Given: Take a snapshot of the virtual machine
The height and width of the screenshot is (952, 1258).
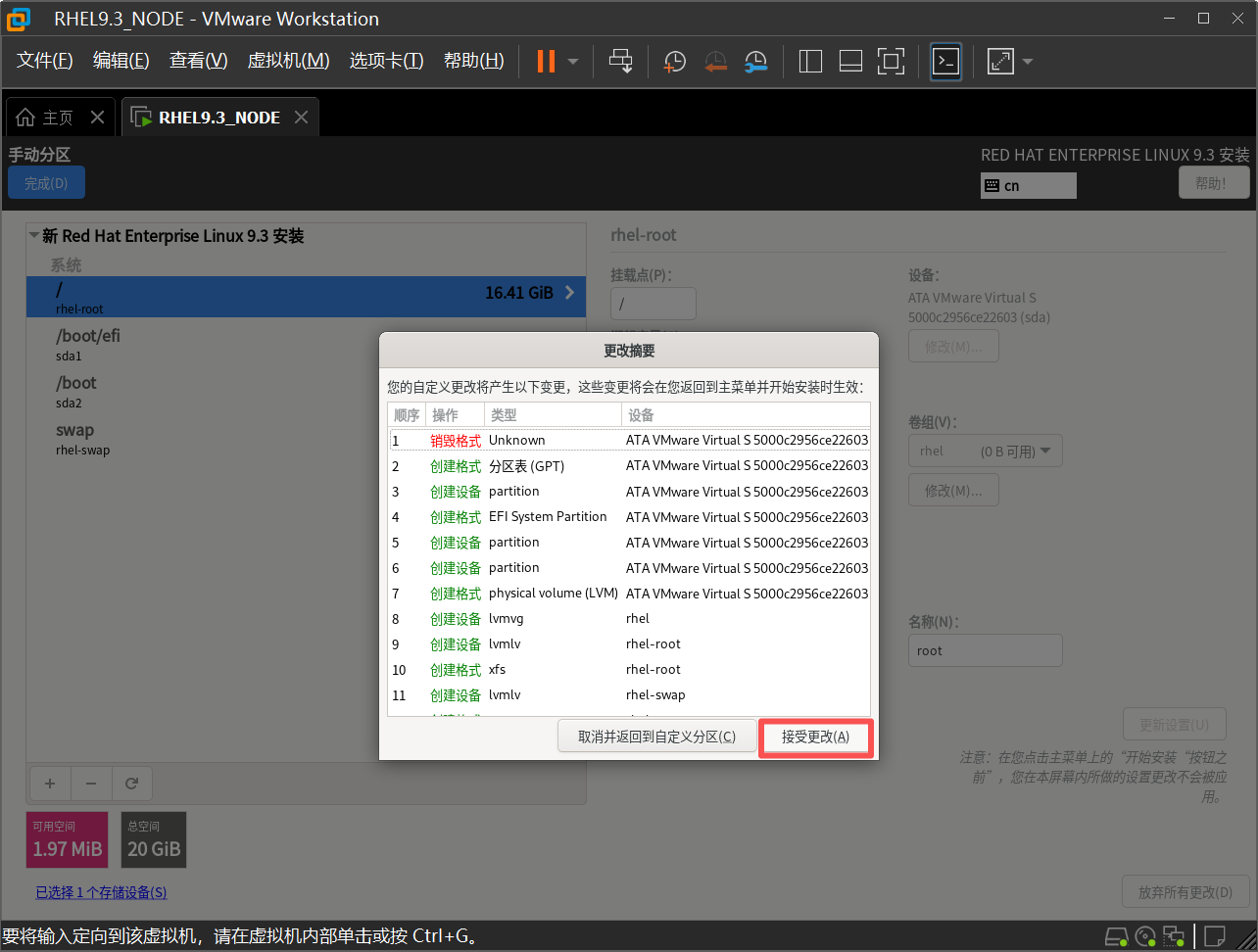Looking at the screenshot, I should click(x=674, y=62).
